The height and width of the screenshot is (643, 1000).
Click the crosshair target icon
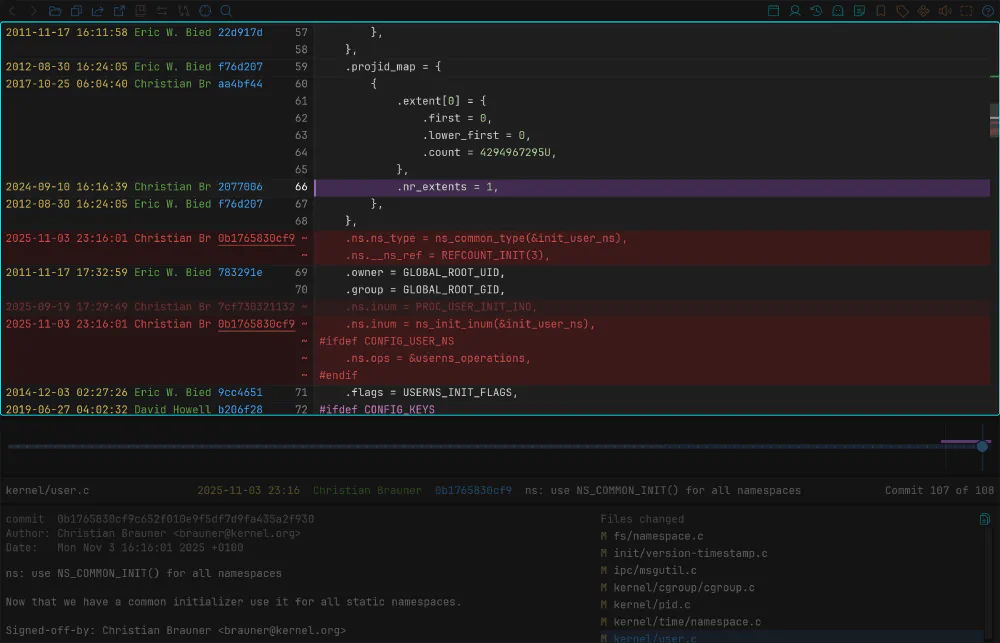pos(205,11)
